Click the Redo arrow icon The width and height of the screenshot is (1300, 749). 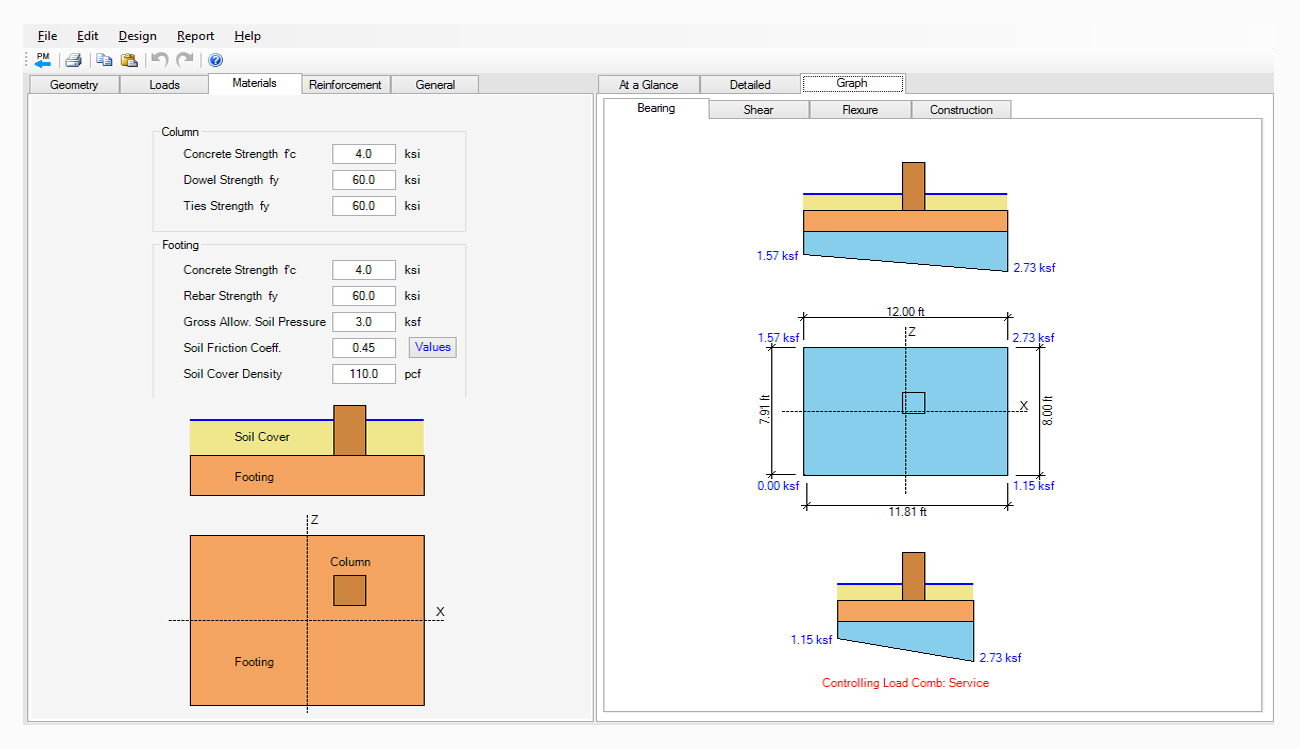coord(185,60)
